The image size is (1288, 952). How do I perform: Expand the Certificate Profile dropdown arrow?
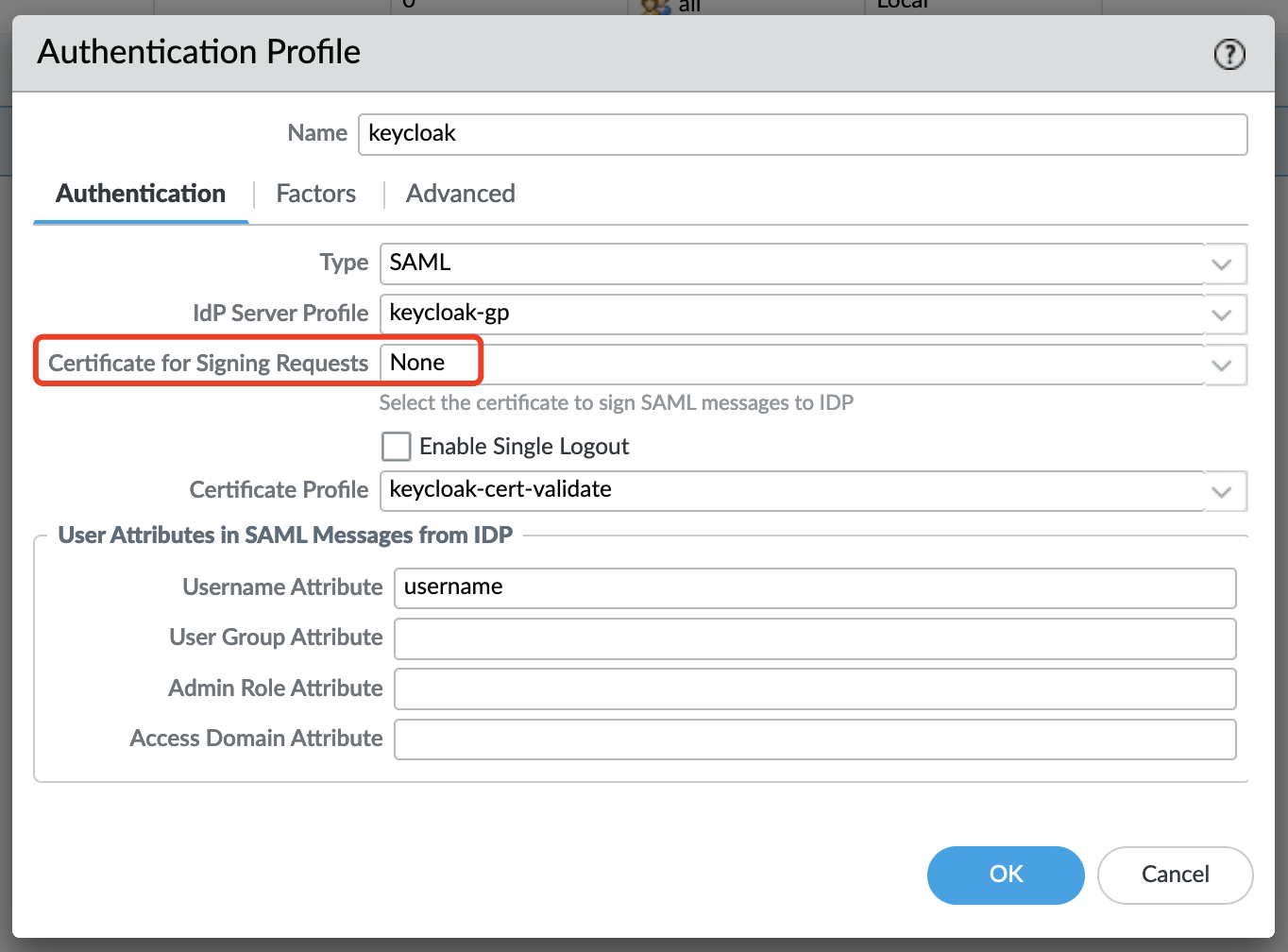pyautogui.click(x=1223, y=491)
